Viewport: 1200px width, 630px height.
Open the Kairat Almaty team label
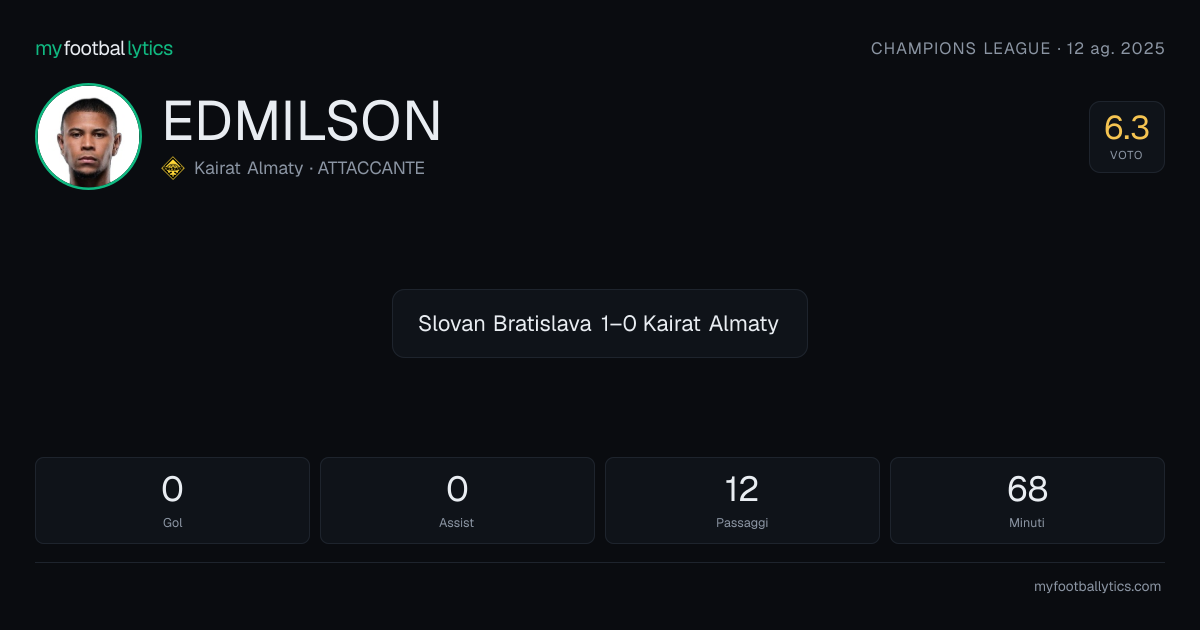pos(248,168)
